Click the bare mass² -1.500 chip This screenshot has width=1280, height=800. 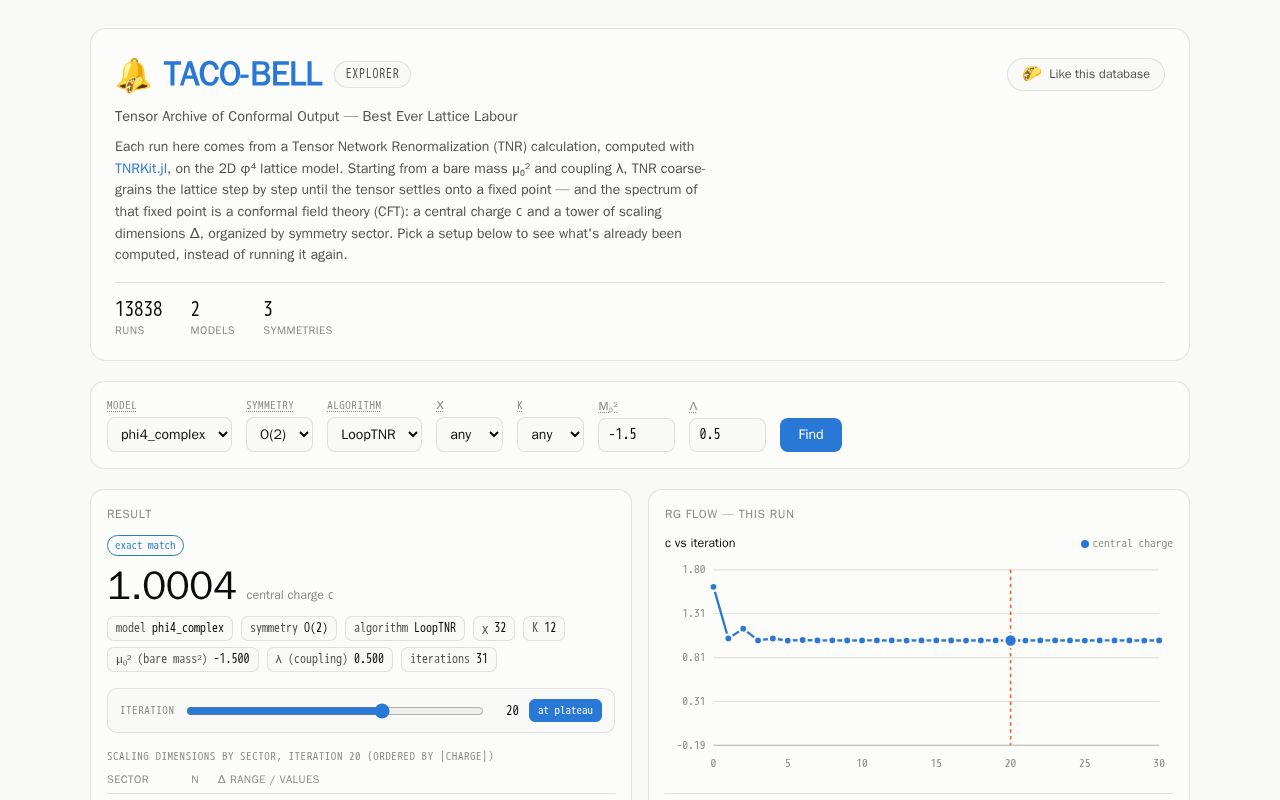tap(183, 659)
